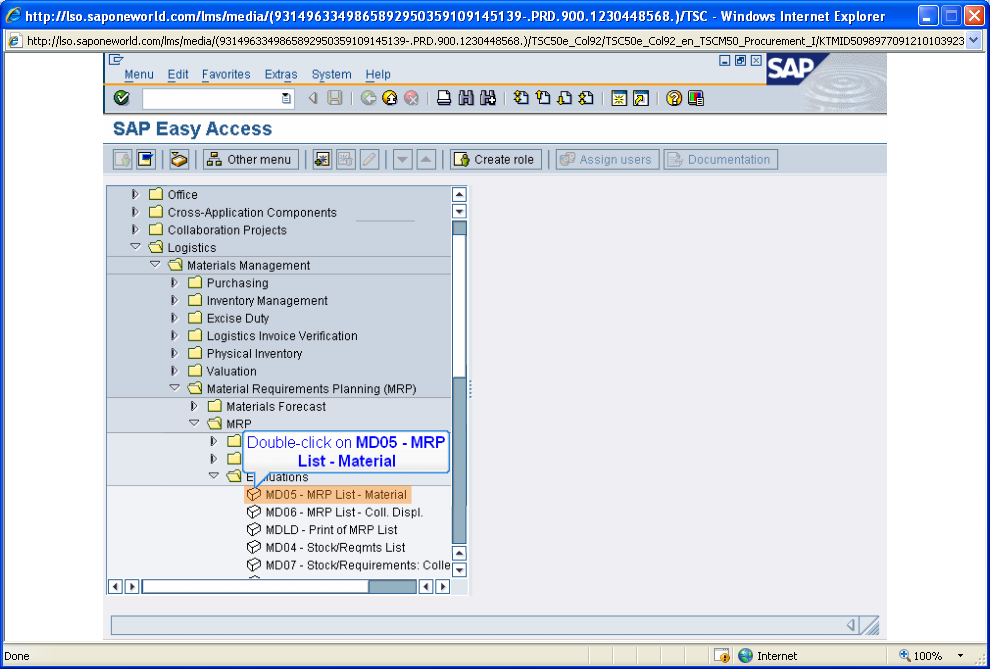Click the Move Favorites Up arrow
The width and height of the screenshot is (990, 669).
(426, 159)
